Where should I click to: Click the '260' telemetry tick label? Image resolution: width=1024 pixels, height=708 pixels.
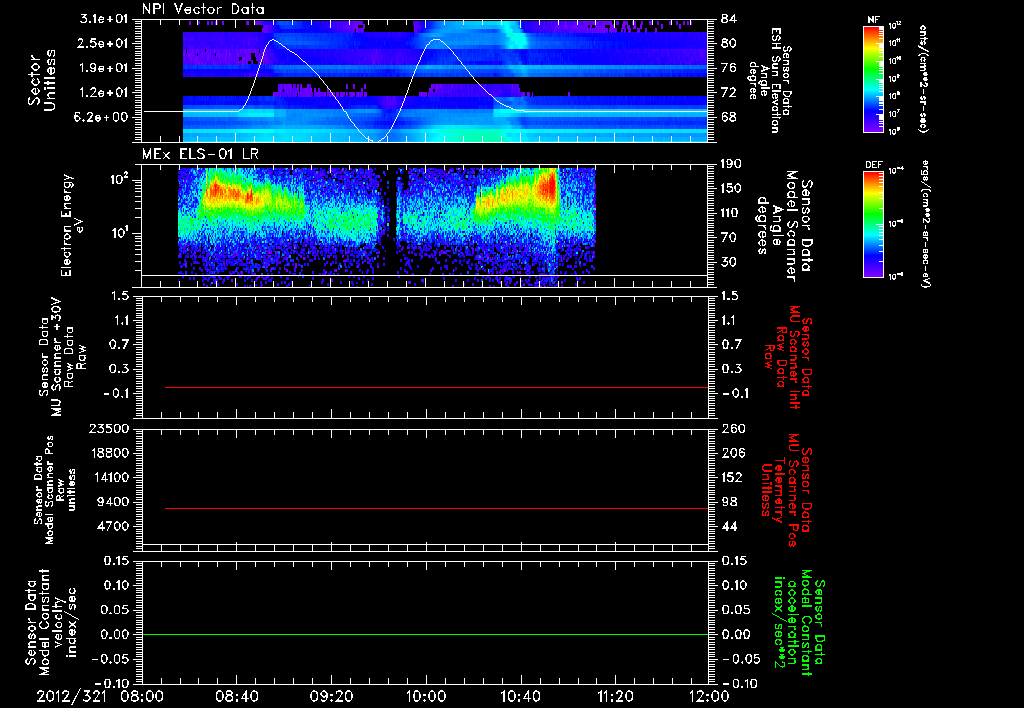click(x=732, y=428)
